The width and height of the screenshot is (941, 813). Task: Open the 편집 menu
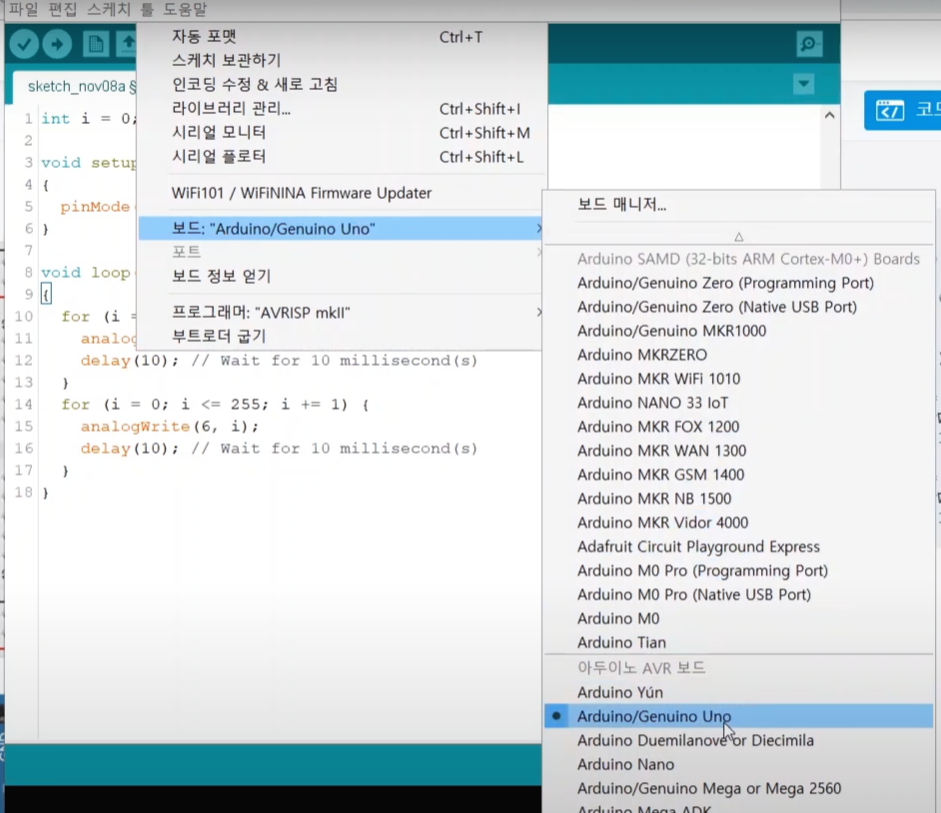pyautogui.click(x=62, y=9)
